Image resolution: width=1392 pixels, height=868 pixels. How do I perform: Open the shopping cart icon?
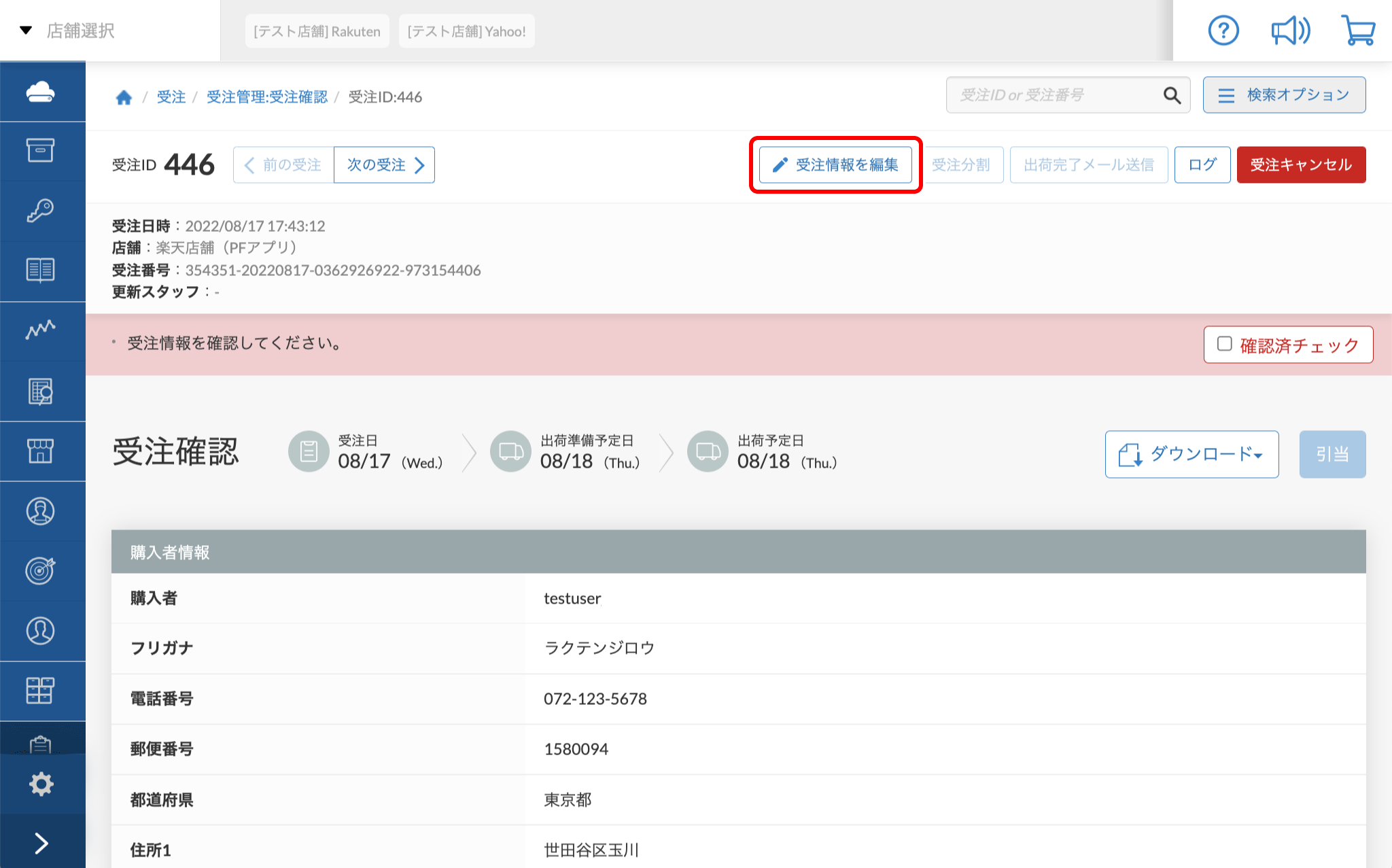click(x=1358, y=31)
